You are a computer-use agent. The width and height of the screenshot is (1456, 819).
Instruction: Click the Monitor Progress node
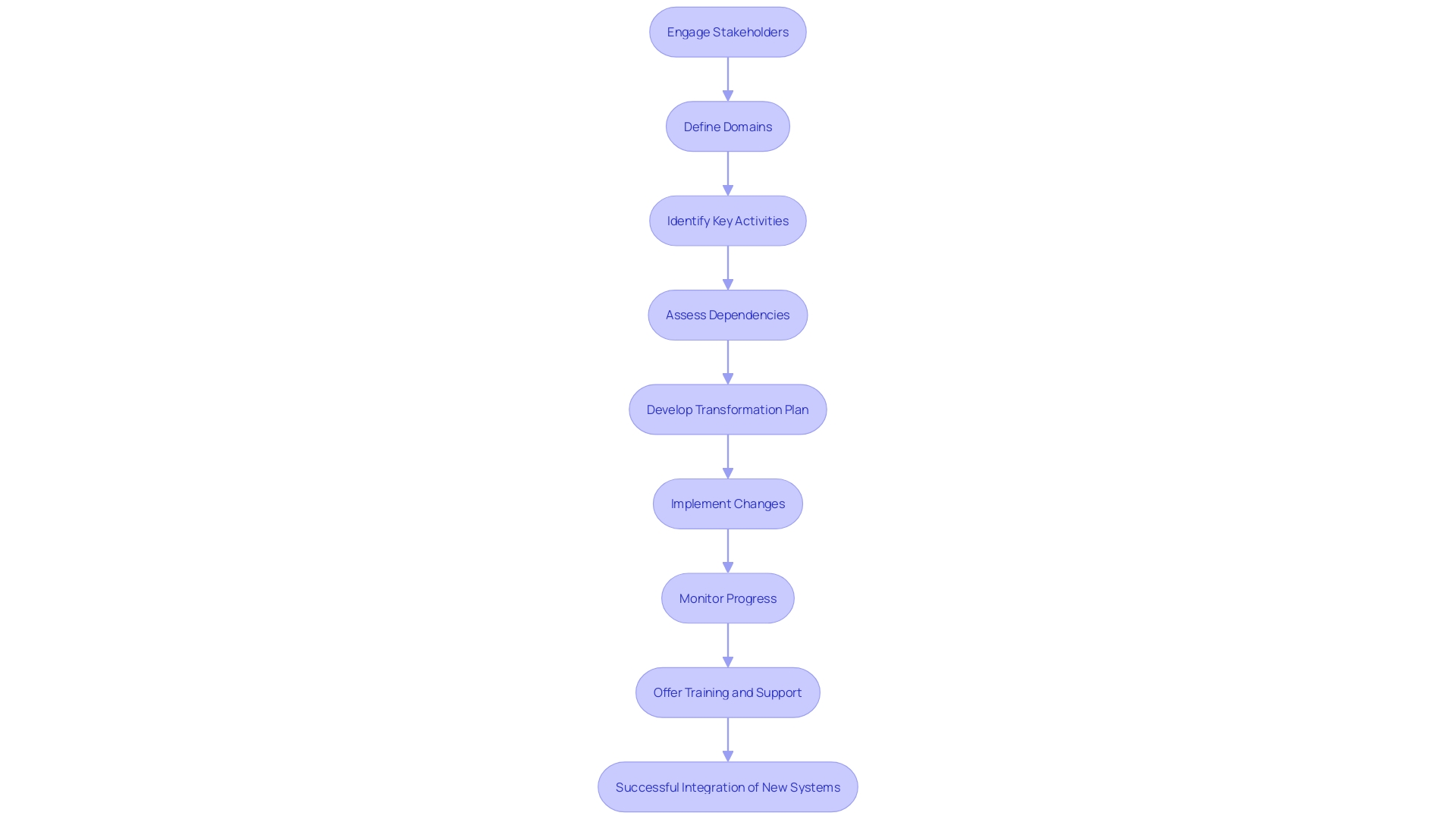point(727,597)
